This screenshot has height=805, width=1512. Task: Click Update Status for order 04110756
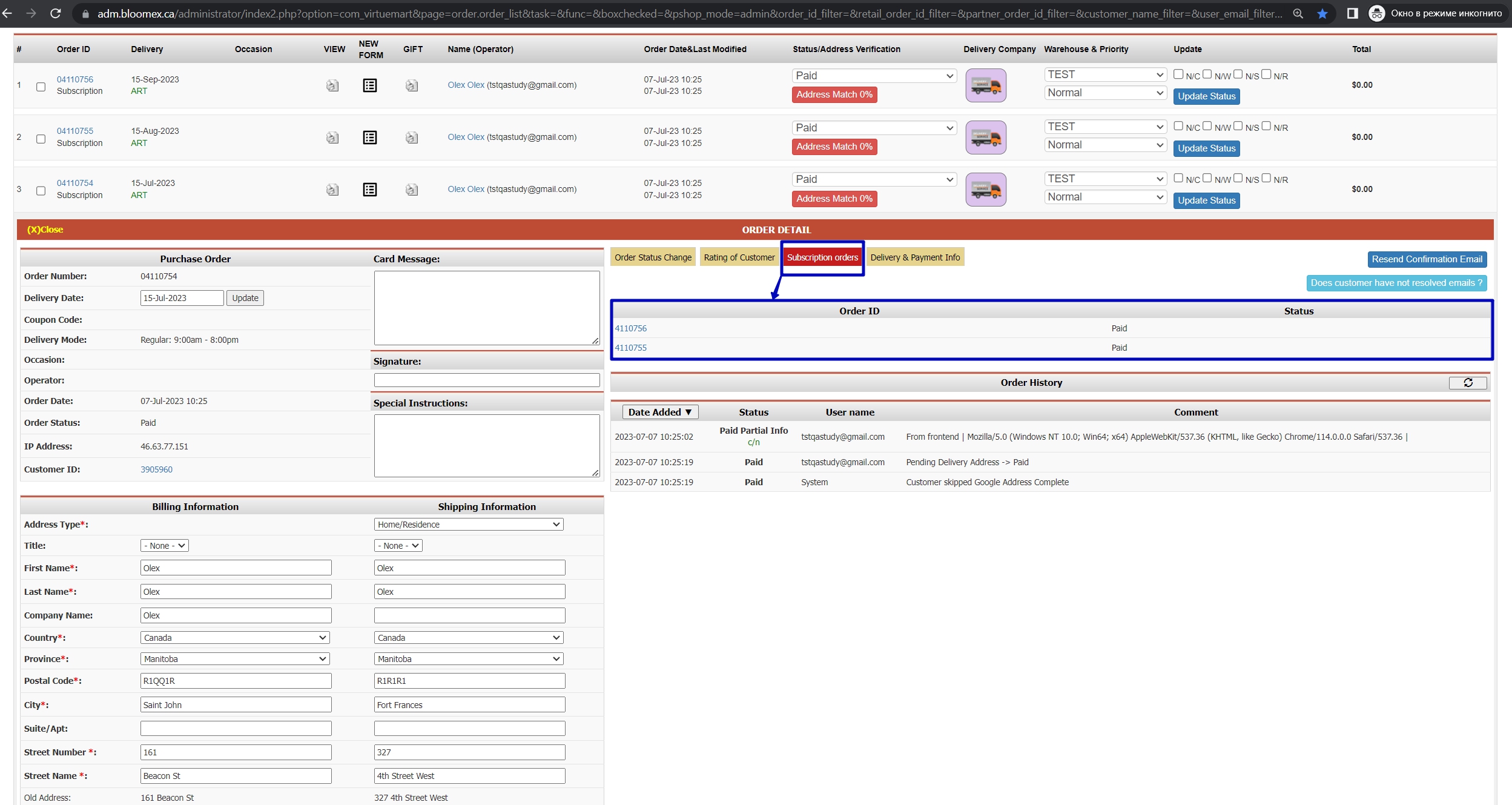tap(1206, 96)
